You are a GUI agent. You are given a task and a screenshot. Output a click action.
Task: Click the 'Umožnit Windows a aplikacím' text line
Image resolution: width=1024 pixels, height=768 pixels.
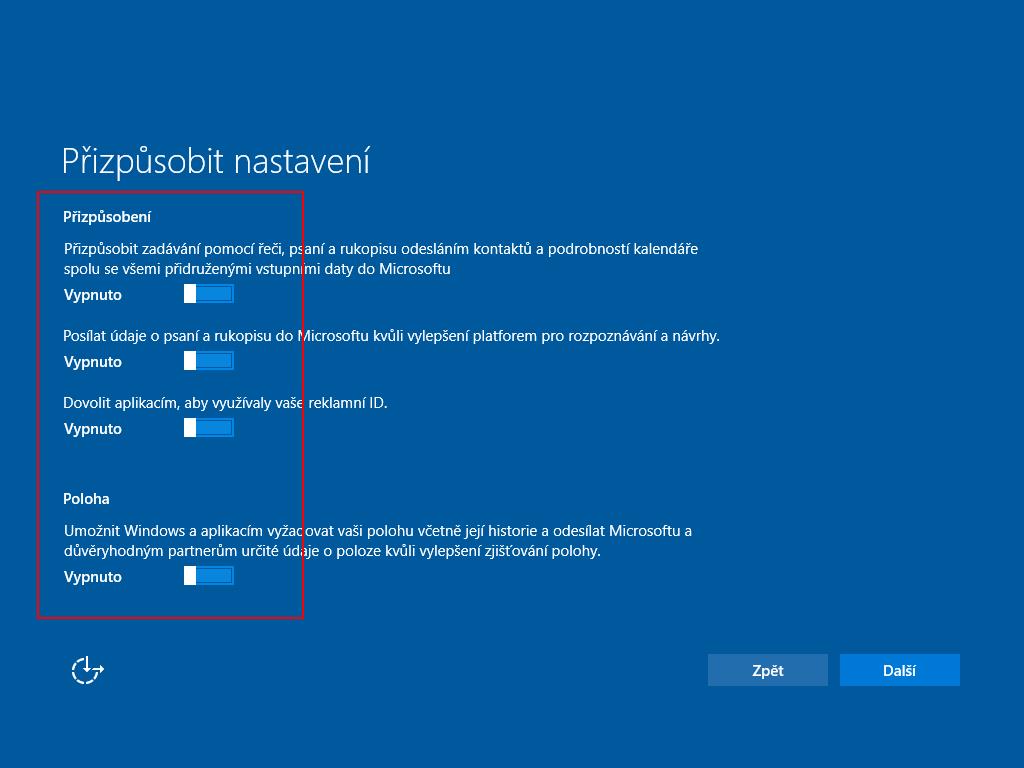click(377, 531)
